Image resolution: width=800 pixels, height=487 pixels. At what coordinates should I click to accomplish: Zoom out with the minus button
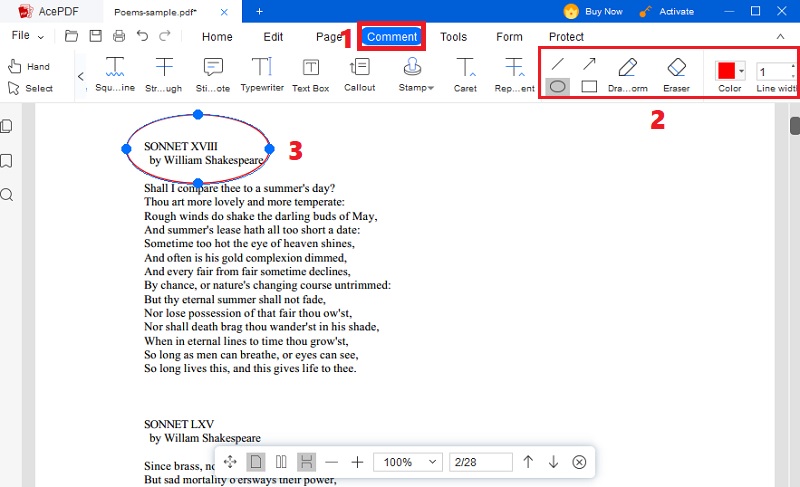tap(332, 463)
